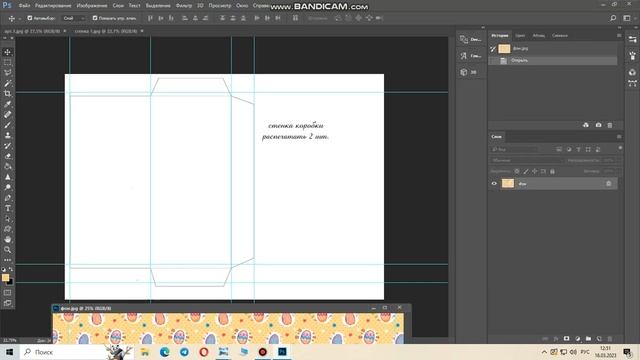Open Auto-Select Layer dropdown

pos(74,18)
